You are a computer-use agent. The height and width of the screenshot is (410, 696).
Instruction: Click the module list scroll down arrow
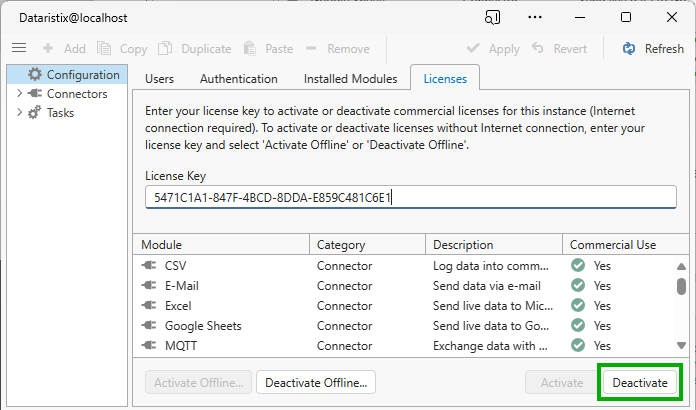click(x=681, y=345)
